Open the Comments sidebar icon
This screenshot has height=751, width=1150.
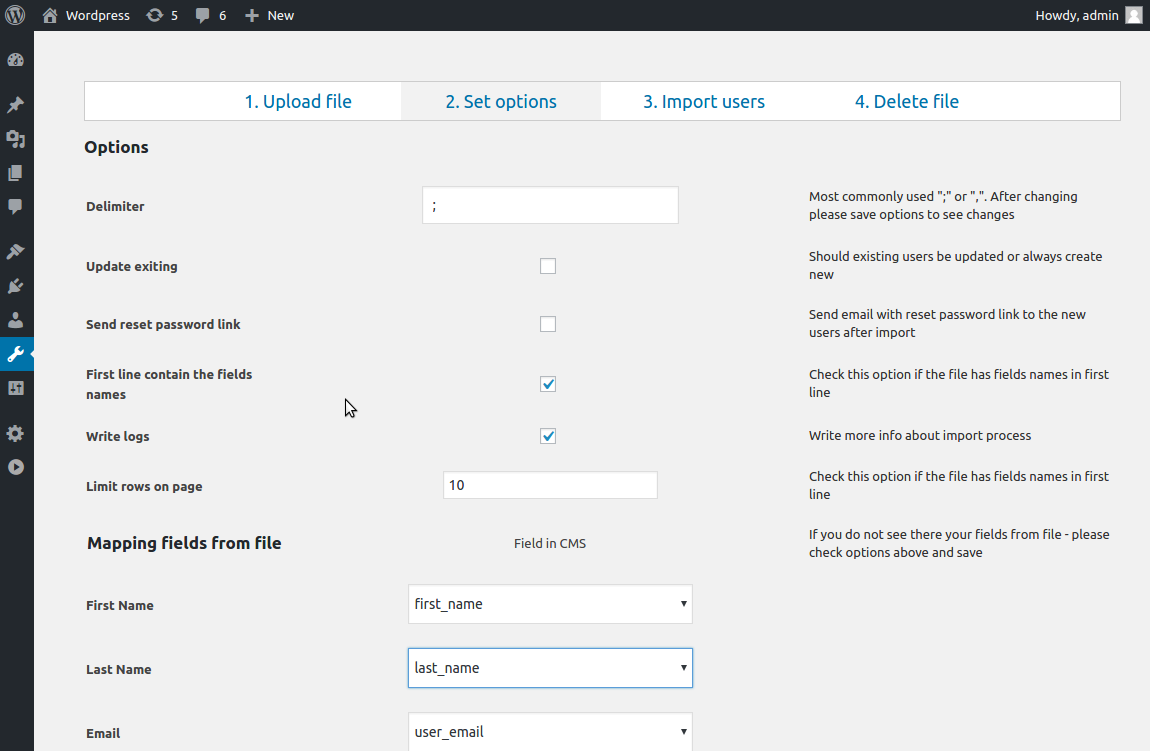pyautogui.click(x=15, y=207)
